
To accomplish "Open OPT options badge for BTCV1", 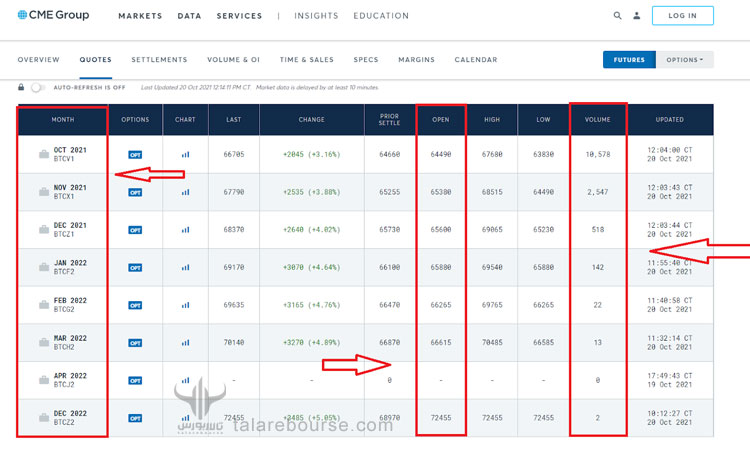I will (x=135, y=154).
